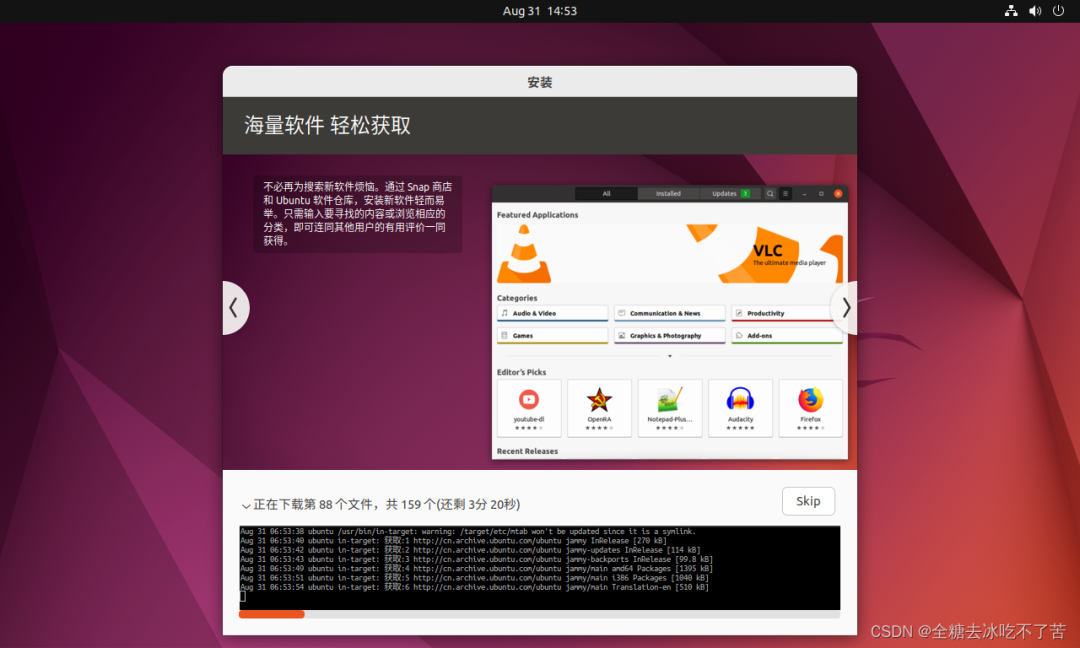Screen dimensions: 1080x648
Task: Select the Firefox icon in Editor's Picks
Action: (810, 400)
